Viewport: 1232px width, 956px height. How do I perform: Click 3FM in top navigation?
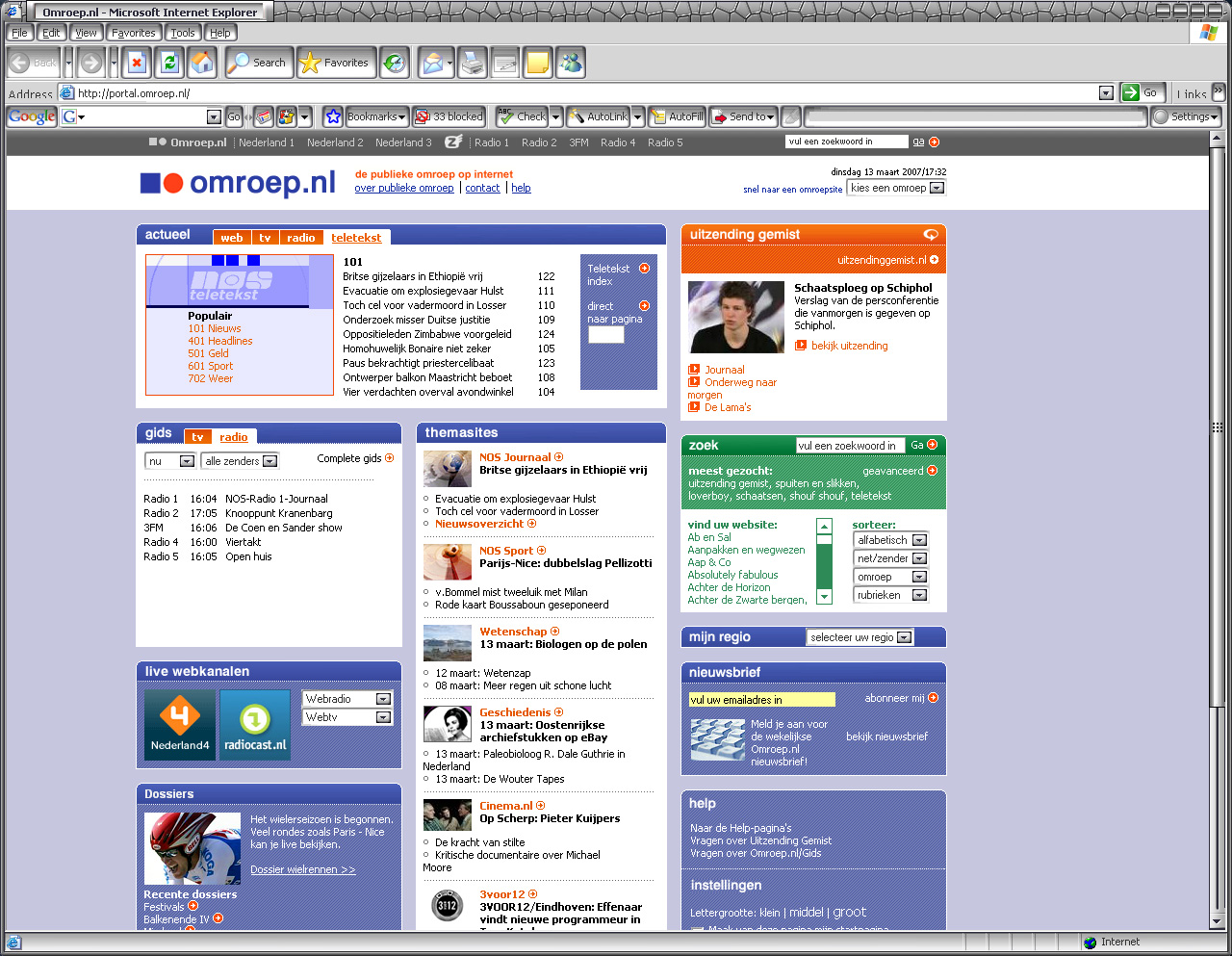tap(578, 142)
